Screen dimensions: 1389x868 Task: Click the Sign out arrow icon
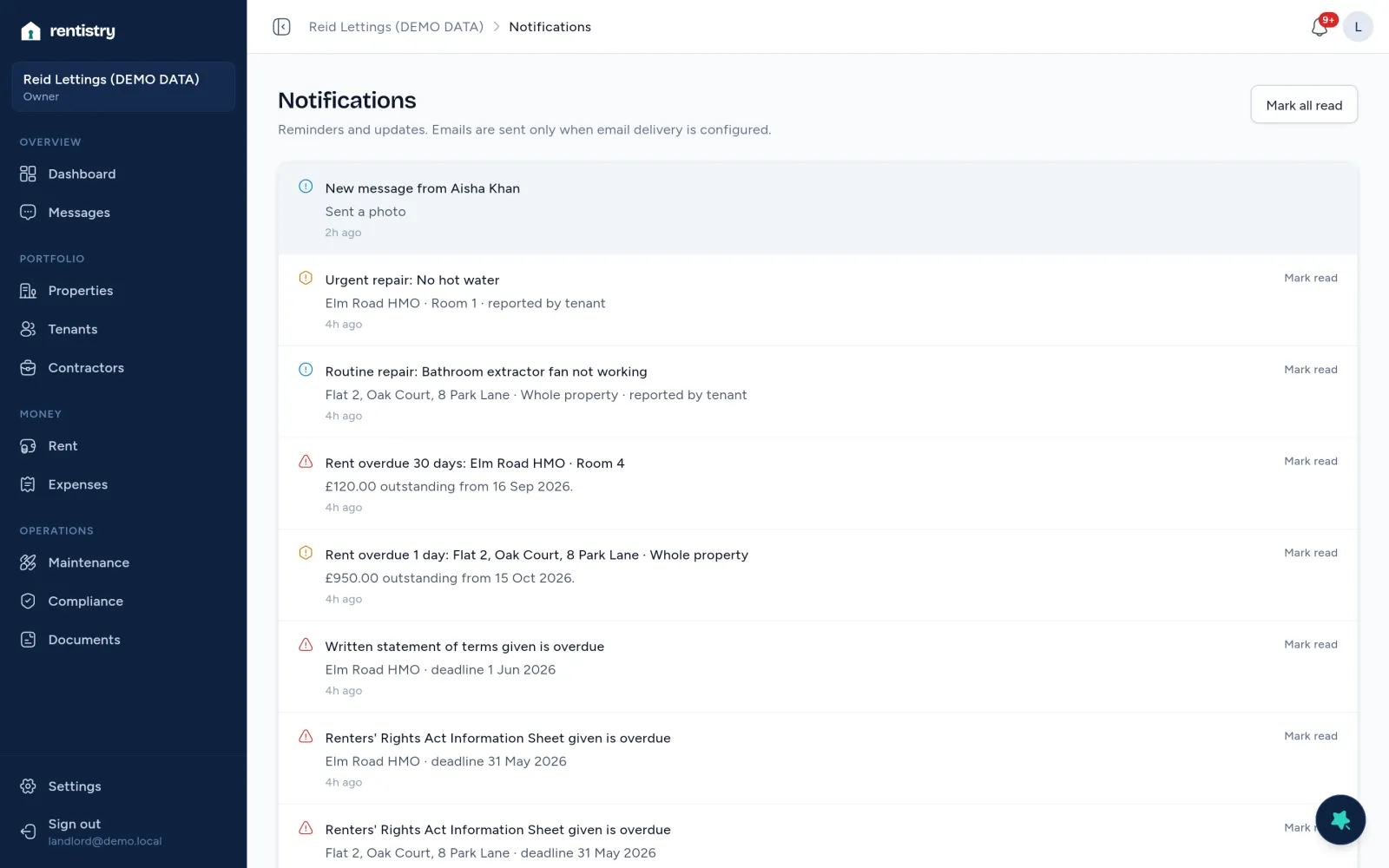(x=28, y=832)
